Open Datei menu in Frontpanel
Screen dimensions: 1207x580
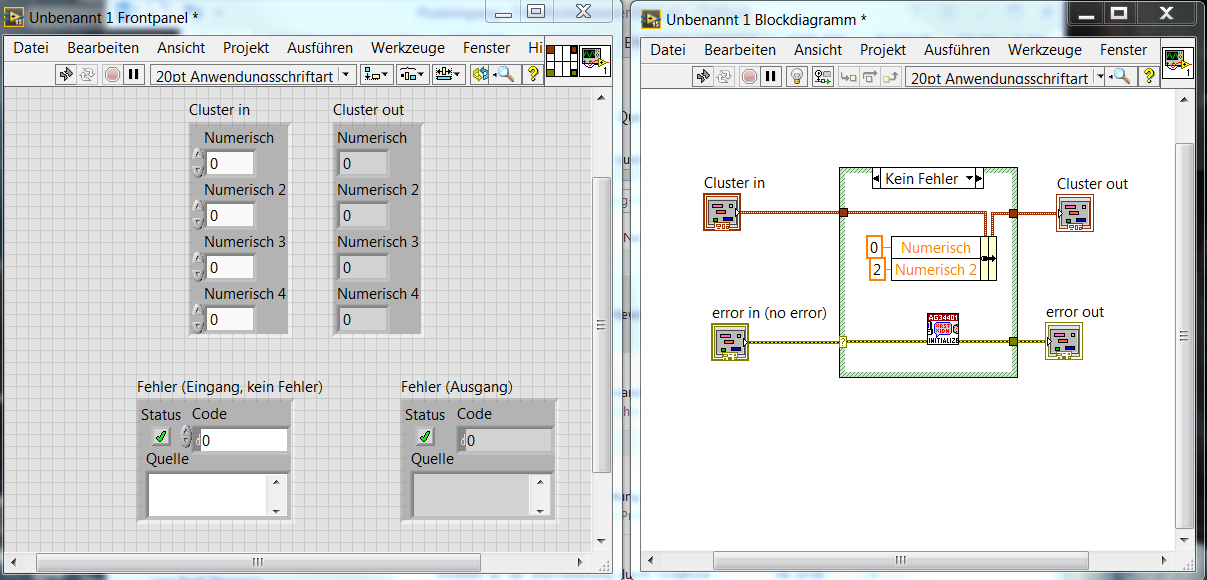tap(31, 47)
